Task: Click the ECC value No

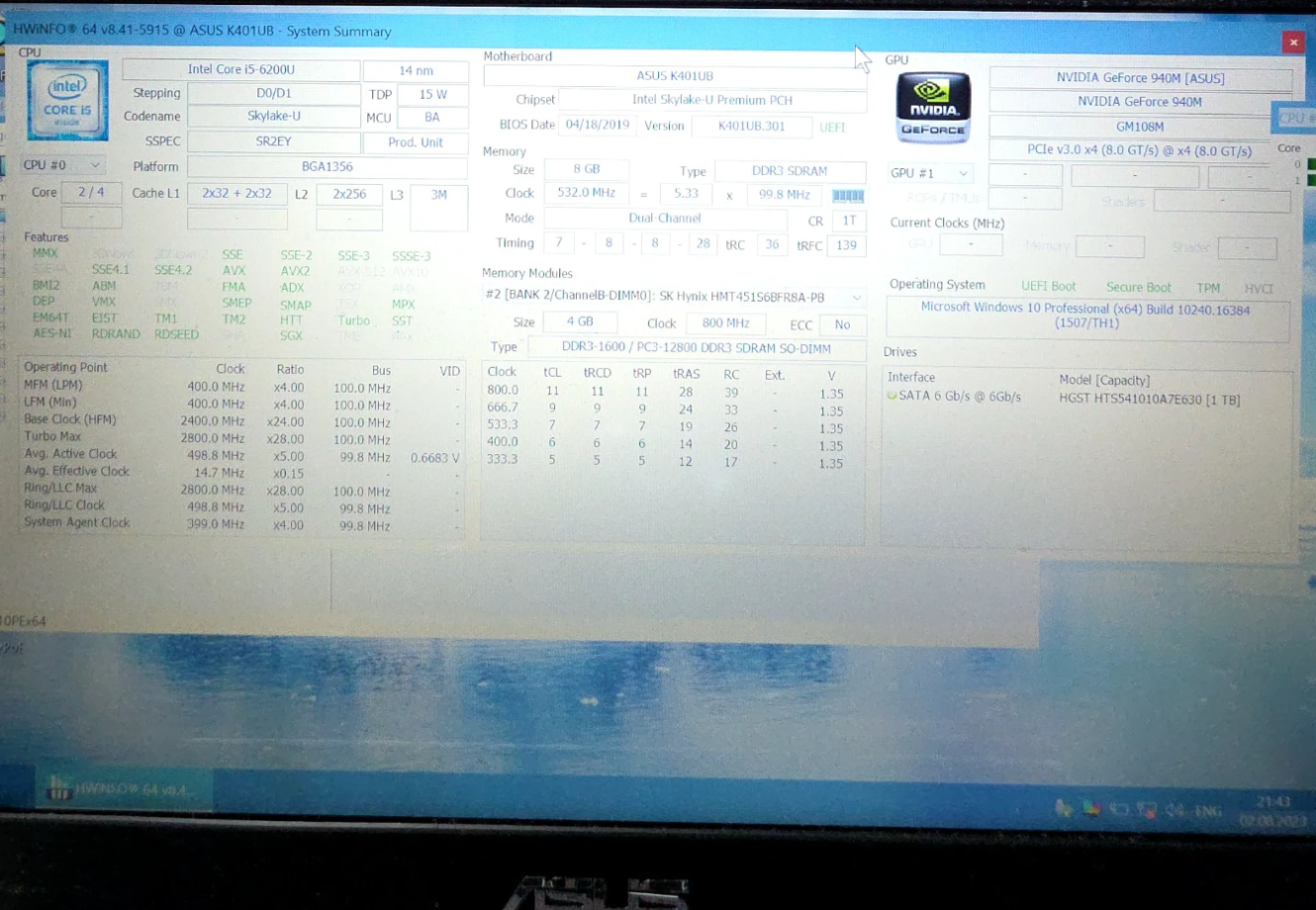Action: click(842, 324)
